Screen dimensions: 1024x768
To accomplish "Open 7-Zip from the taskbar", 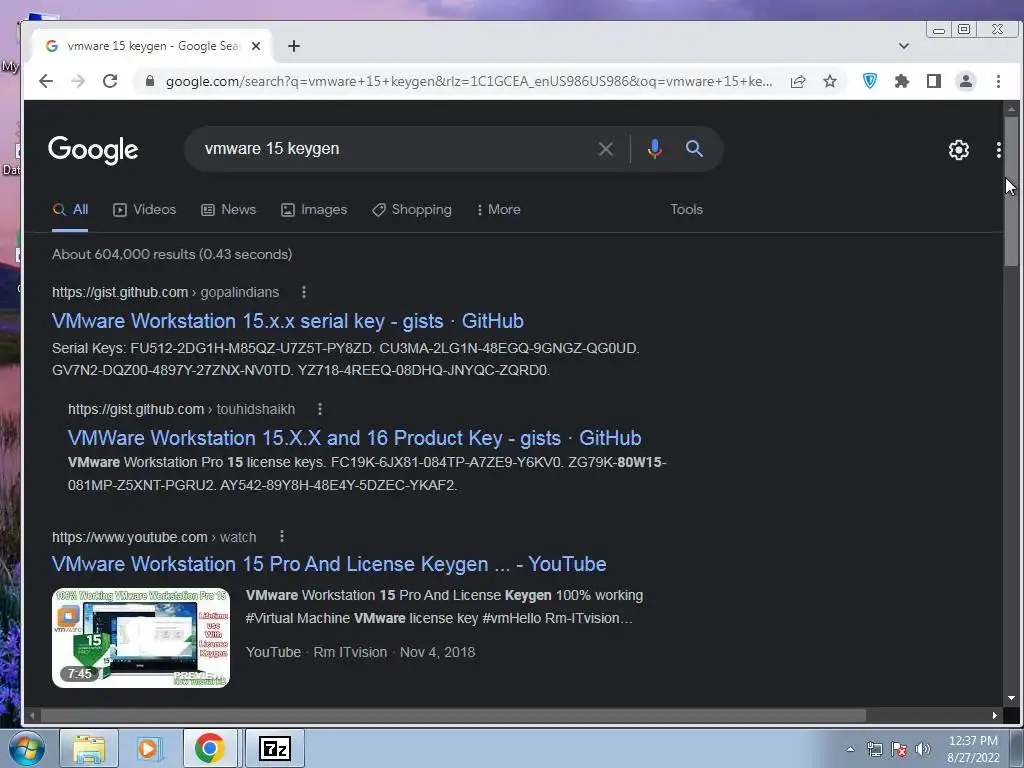I will [275, 748].
